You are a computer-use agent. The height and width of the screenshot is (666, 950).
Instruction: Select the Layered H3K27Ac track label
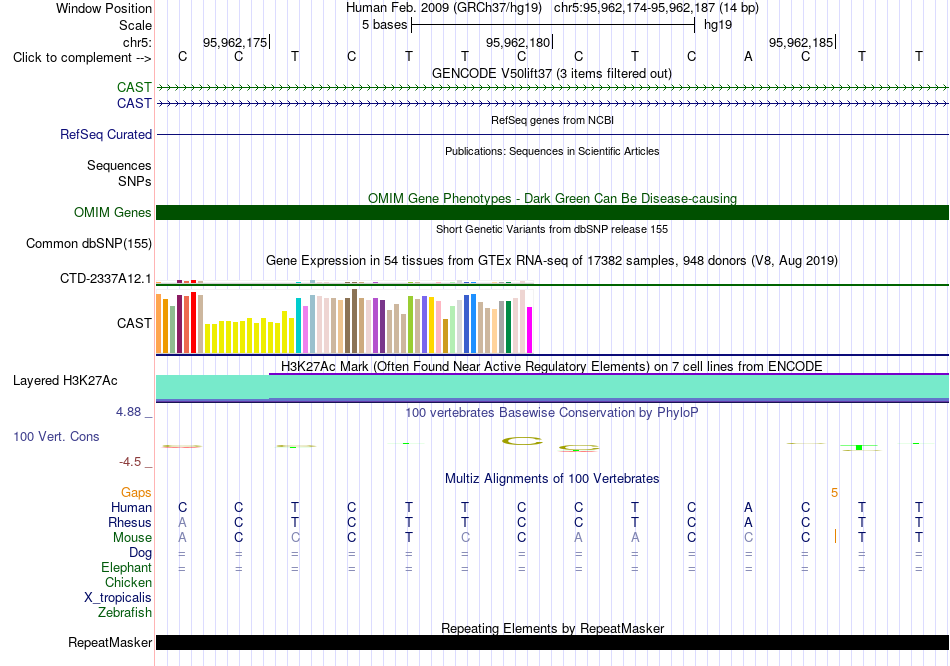pyautogui.click(x=65, y=381)
